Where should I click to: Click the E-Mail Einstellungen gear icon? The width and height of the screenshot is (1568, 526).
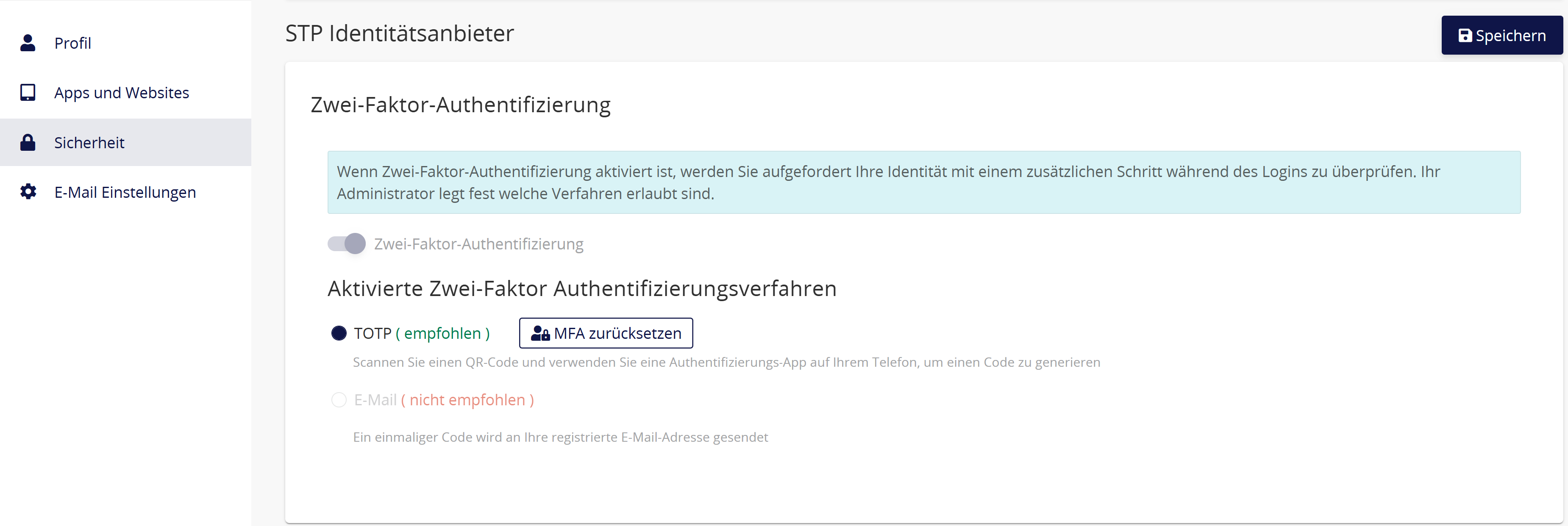28,191
